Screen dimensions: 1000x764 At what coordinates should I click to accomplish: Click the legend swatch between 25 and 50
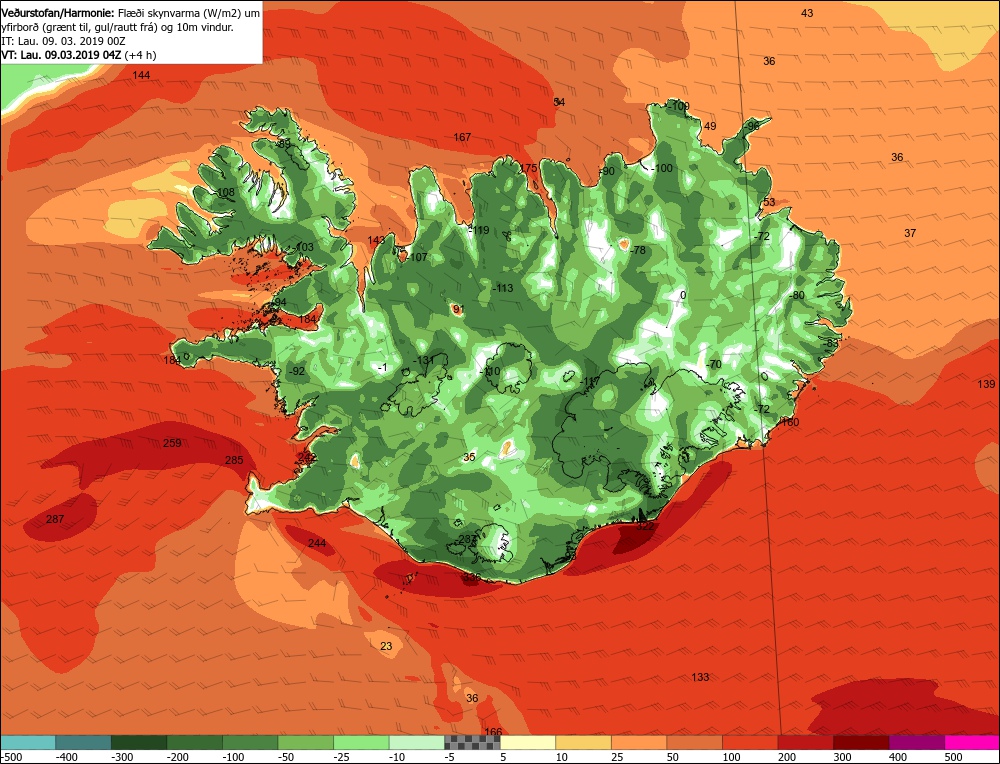(639, 742)
